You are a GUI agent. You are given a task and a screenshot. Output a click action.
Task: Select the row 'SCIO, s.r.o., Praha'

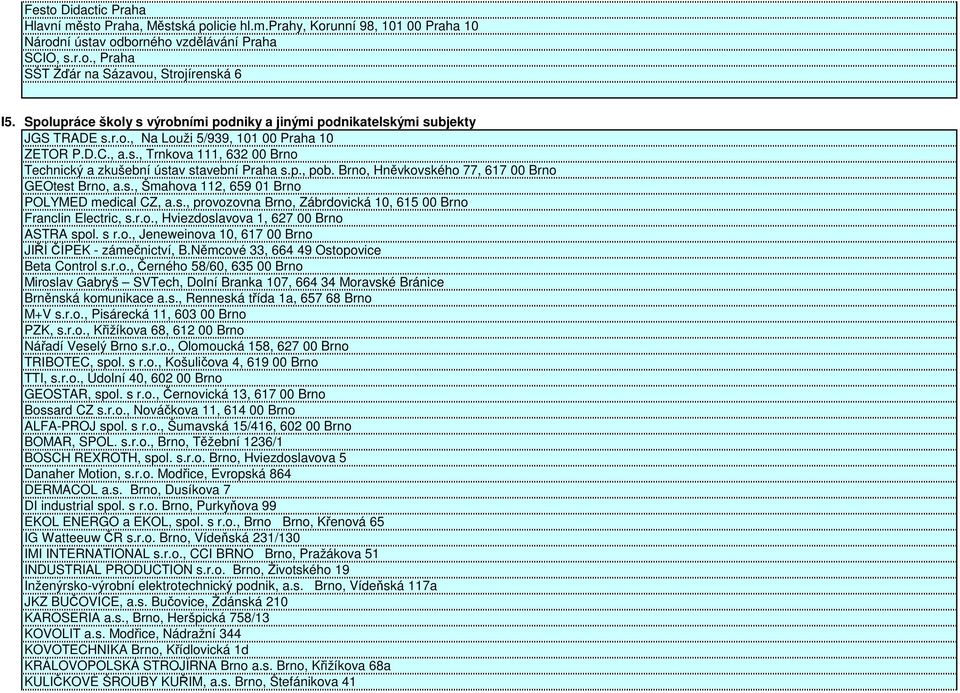tap(489, 58)
